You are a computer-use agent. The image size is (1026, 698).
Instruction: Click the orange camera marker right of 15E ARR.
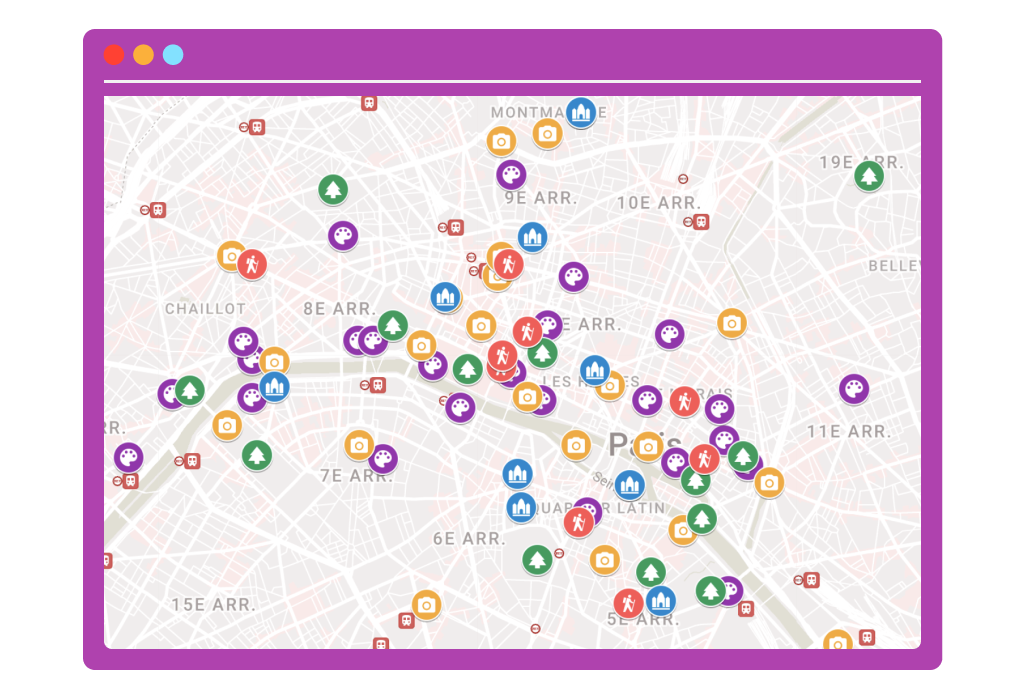[426, 604]
